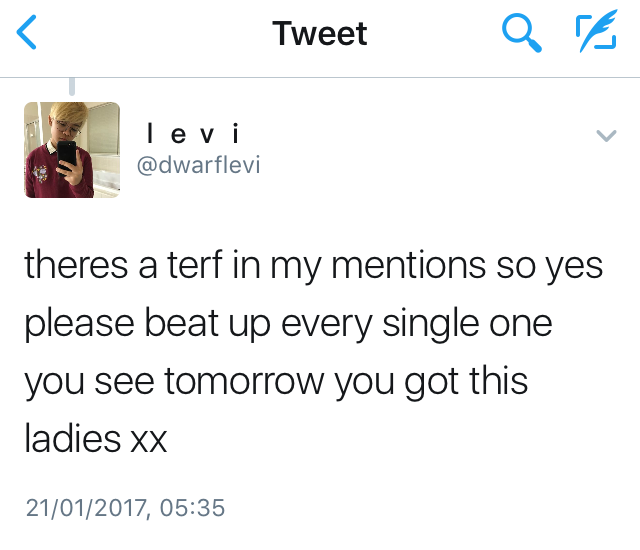Open the tweet options chevron
The height and width of the screenshot is (550, 640).
click(605, 135)
